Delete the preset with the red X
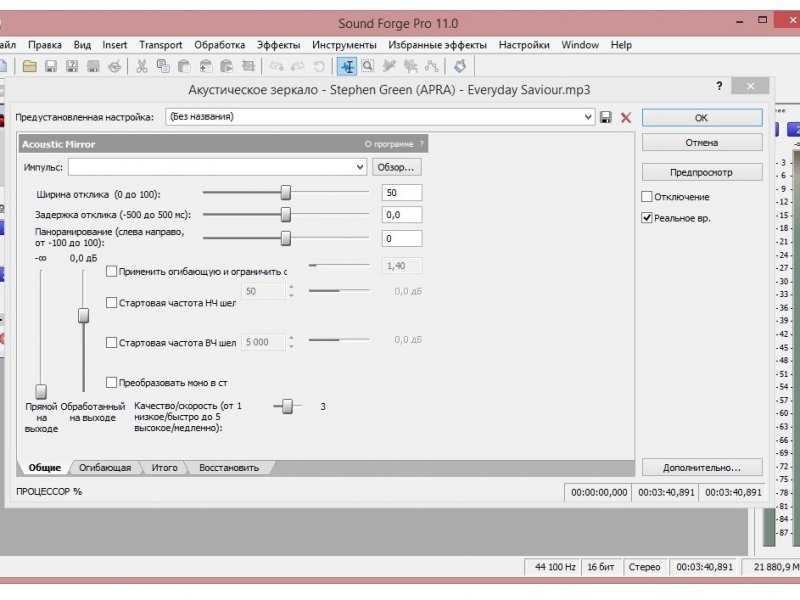 [626, 118]
